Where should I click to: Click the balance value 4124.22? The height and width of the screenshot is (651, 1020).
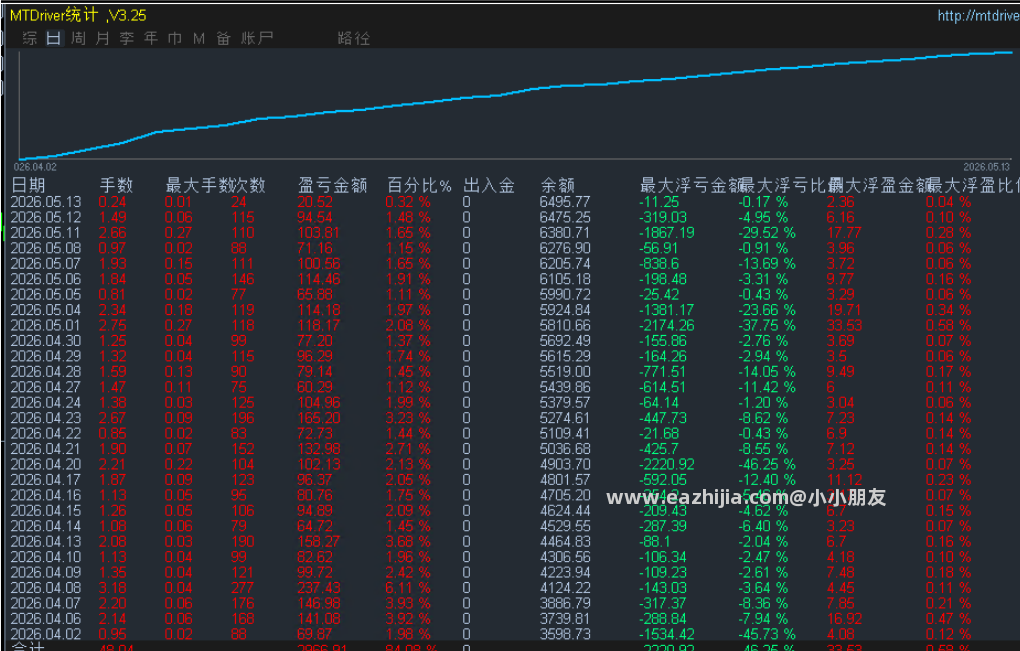tap(565, 588)
